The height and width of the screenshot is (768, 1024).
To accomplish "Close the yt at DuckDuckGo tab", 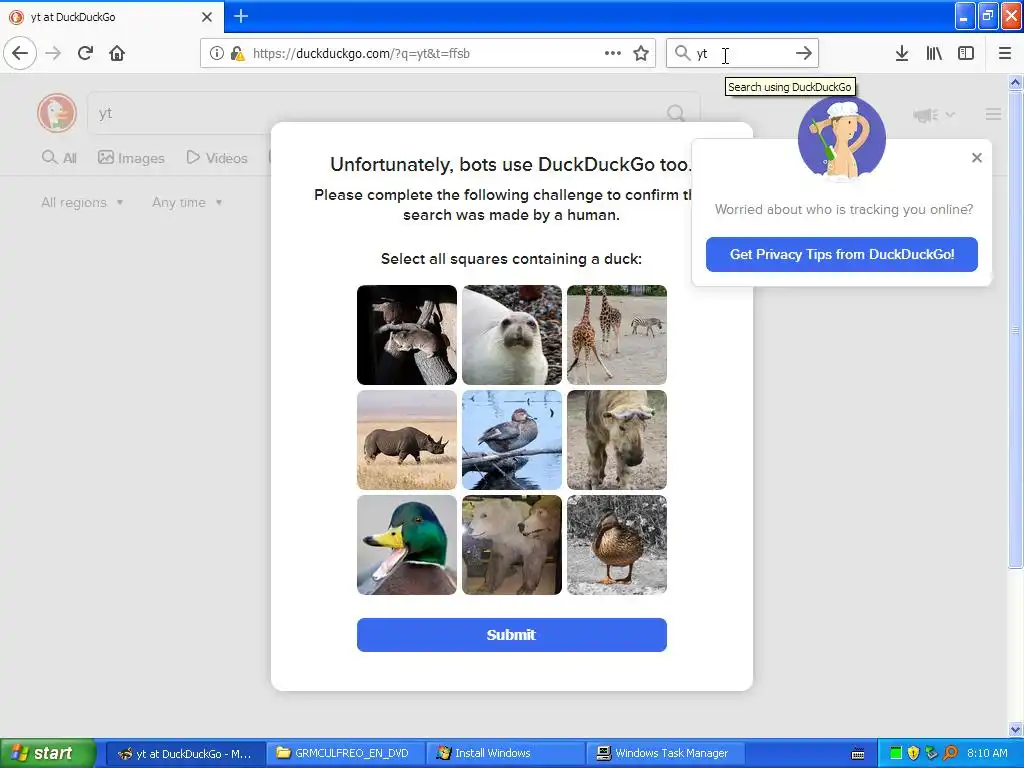I will [206, 17].
